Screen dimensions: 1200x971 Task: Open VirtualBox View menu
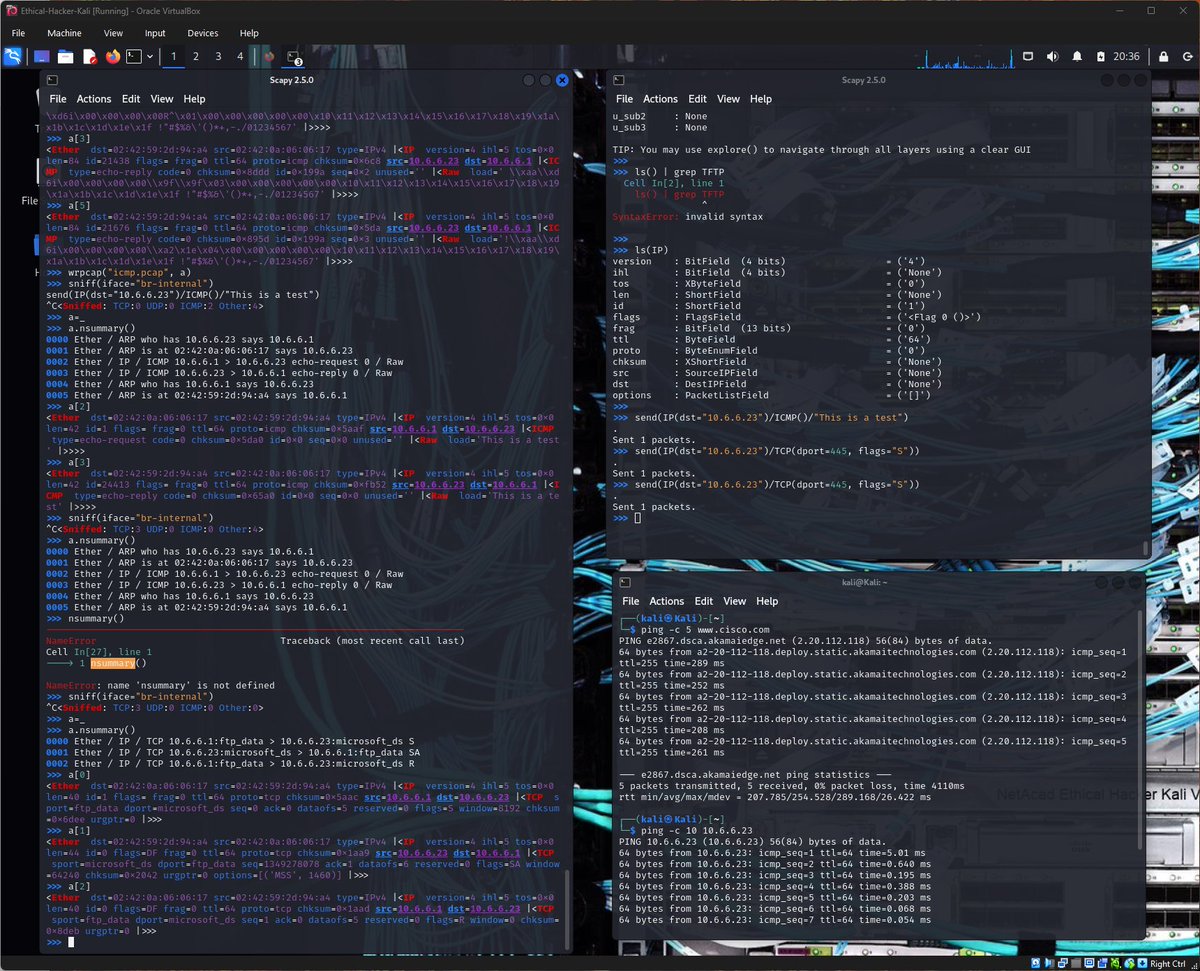point(113,33)
